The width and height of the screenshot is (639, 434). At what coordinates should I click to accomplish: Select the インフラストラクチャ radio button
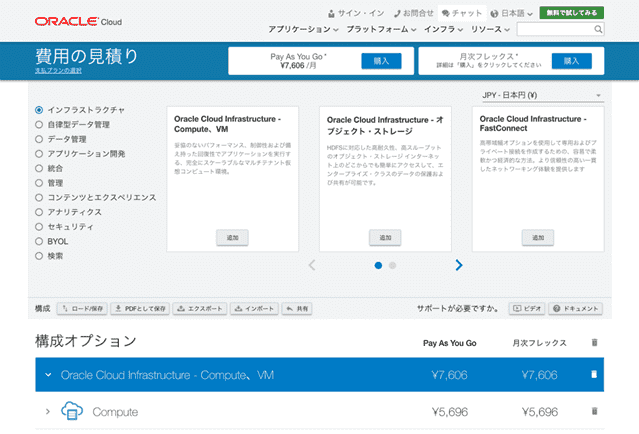[x=39, y=110]
